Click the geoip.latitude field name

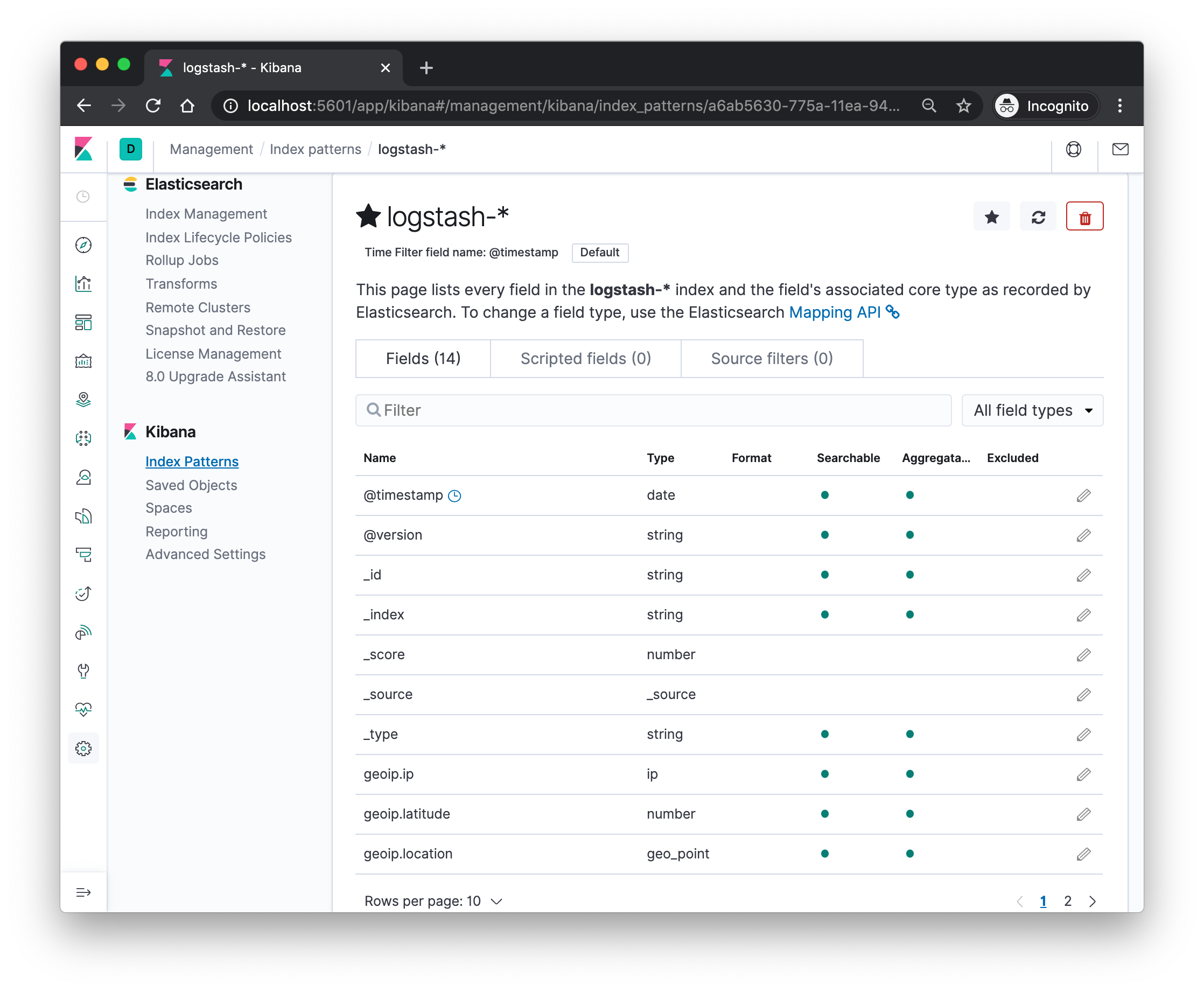[407, 814]
